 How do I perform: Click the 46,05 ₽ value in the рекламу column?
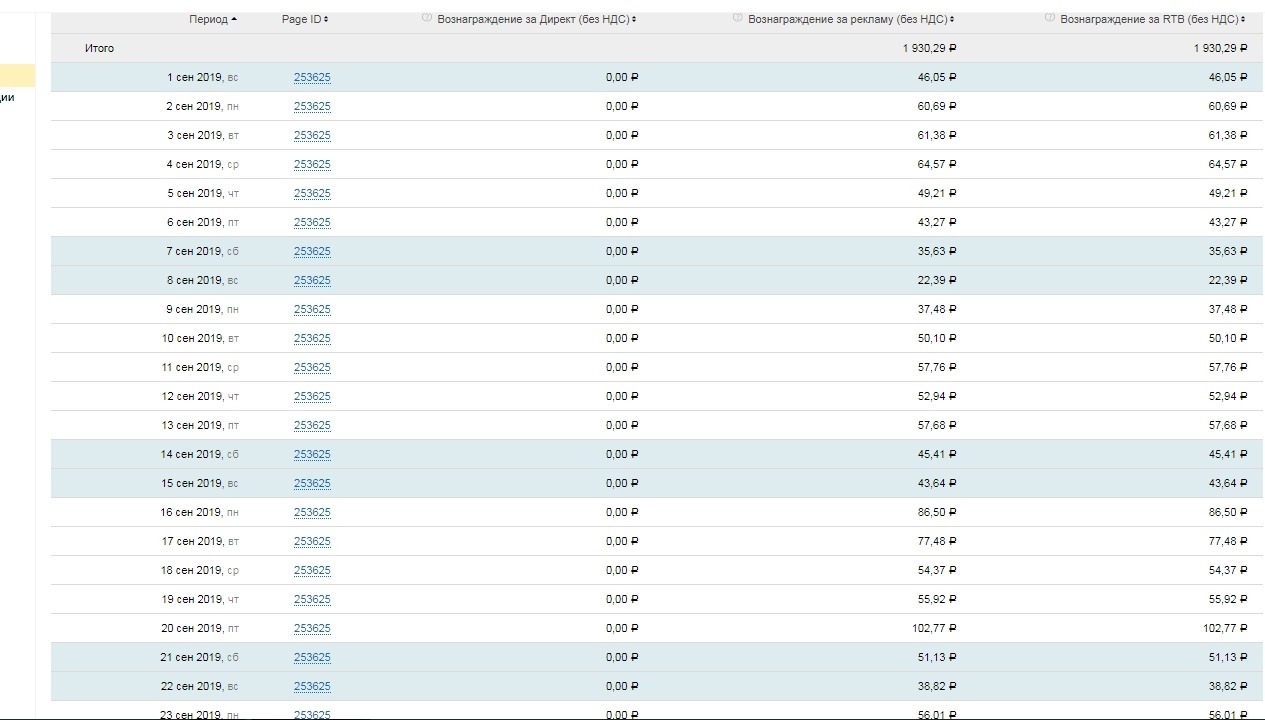(937, 77)
